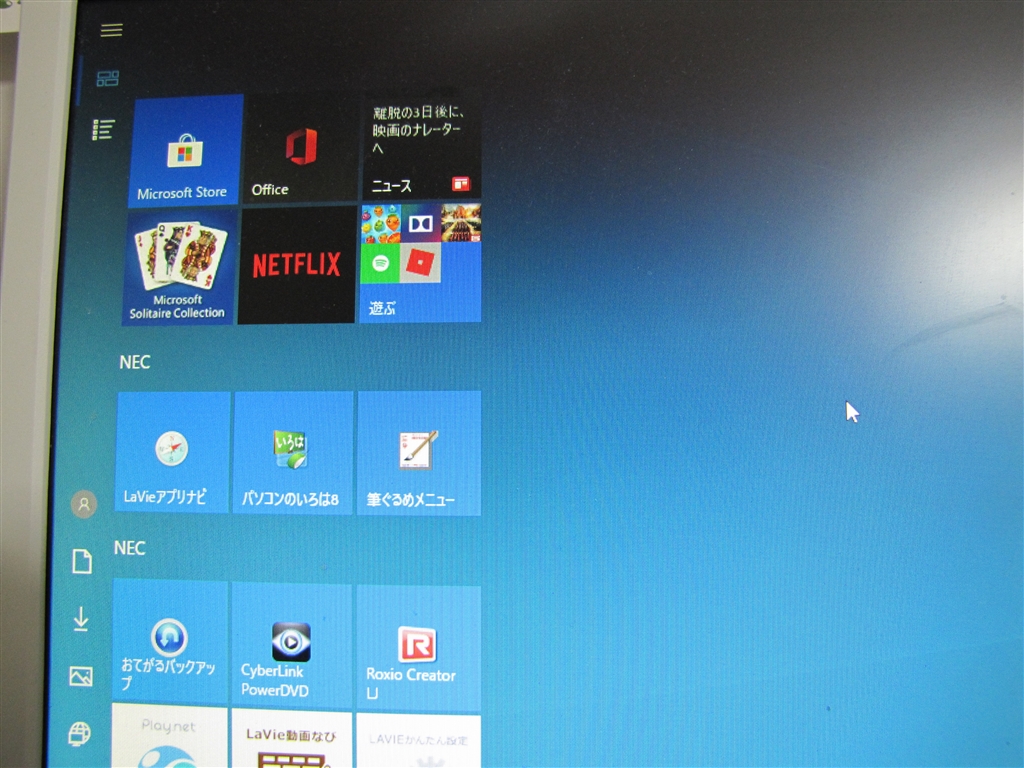Open 筆ぐるめメニュー tile
This screenshot has height=768, width=1024.
tap(419, 453)
